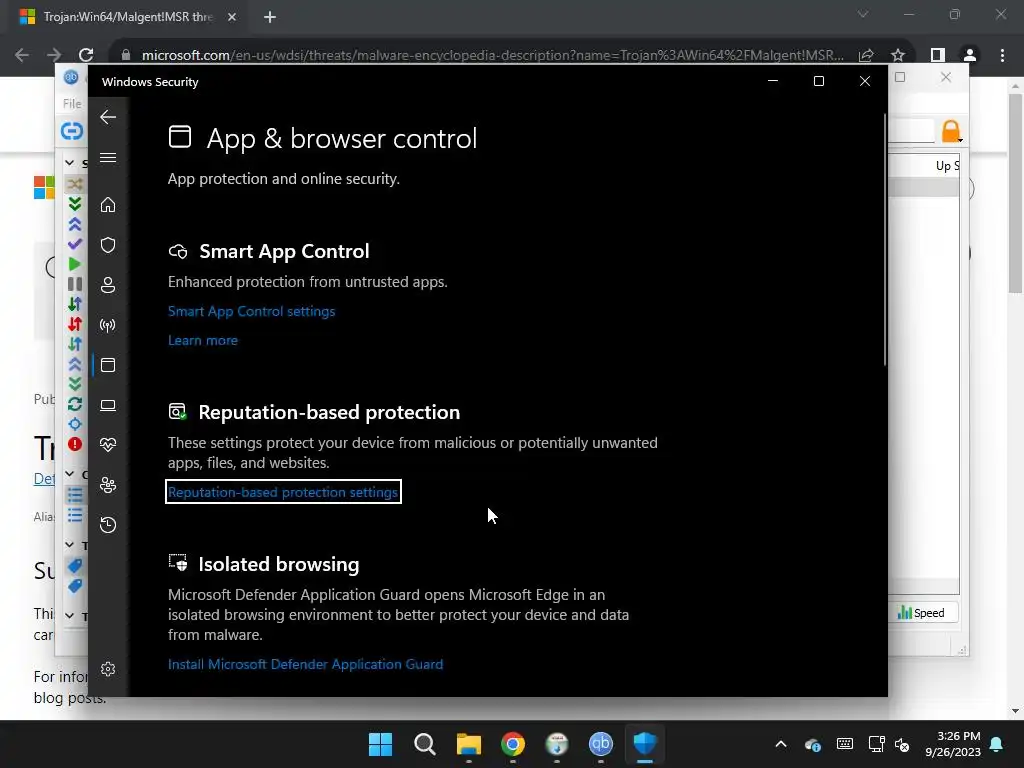Click Chrome back button
The height and width of the screenshot is (768, 1024).
pos(22,55)
